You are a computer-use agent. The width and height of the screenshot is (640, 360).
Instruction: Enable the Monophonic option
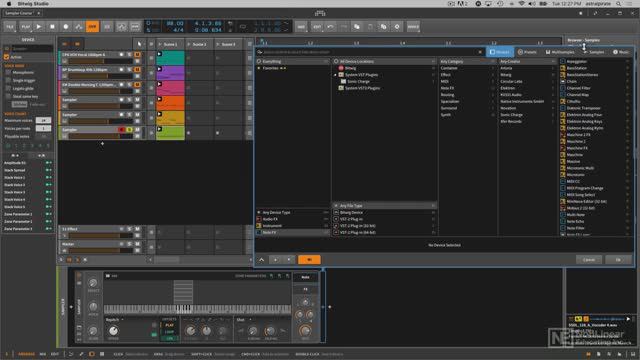[8, 72]
